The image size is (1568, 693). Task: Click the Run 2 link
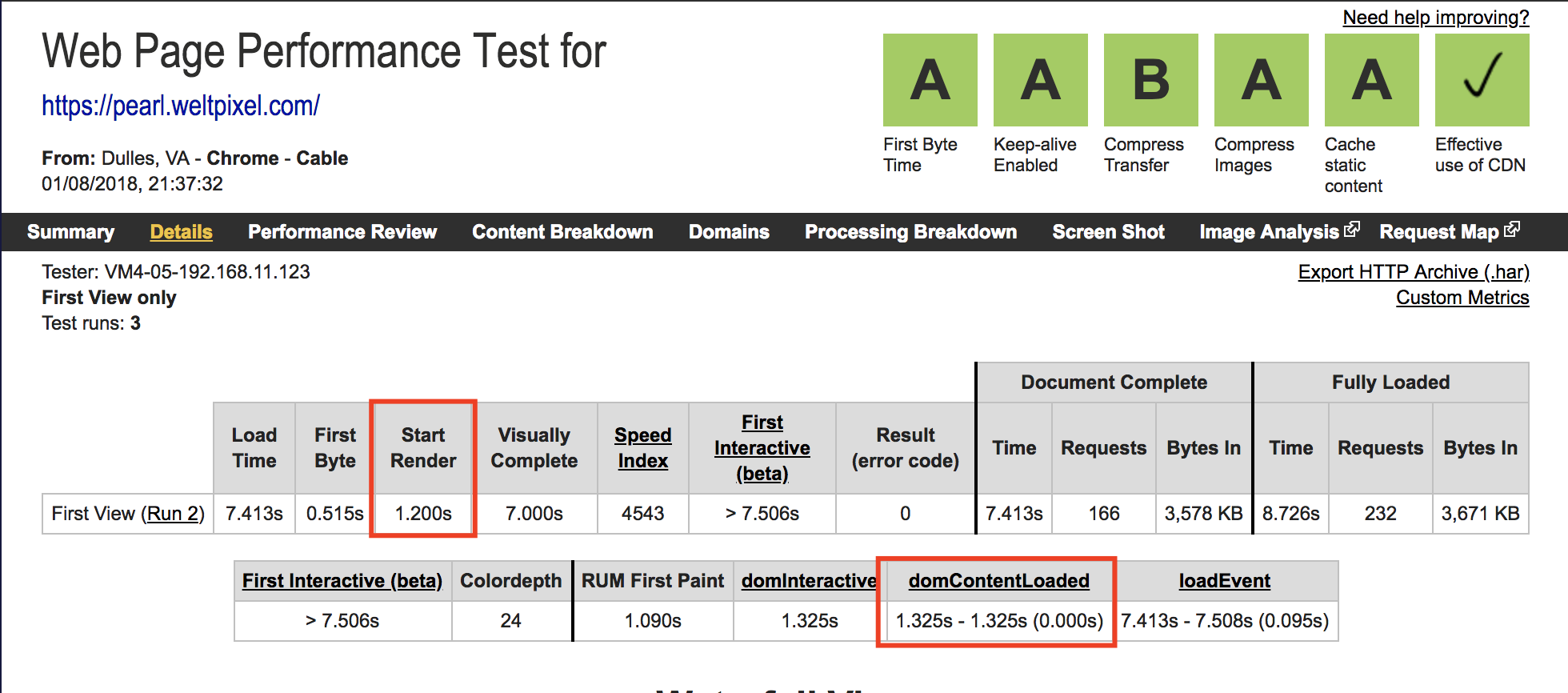171,514
